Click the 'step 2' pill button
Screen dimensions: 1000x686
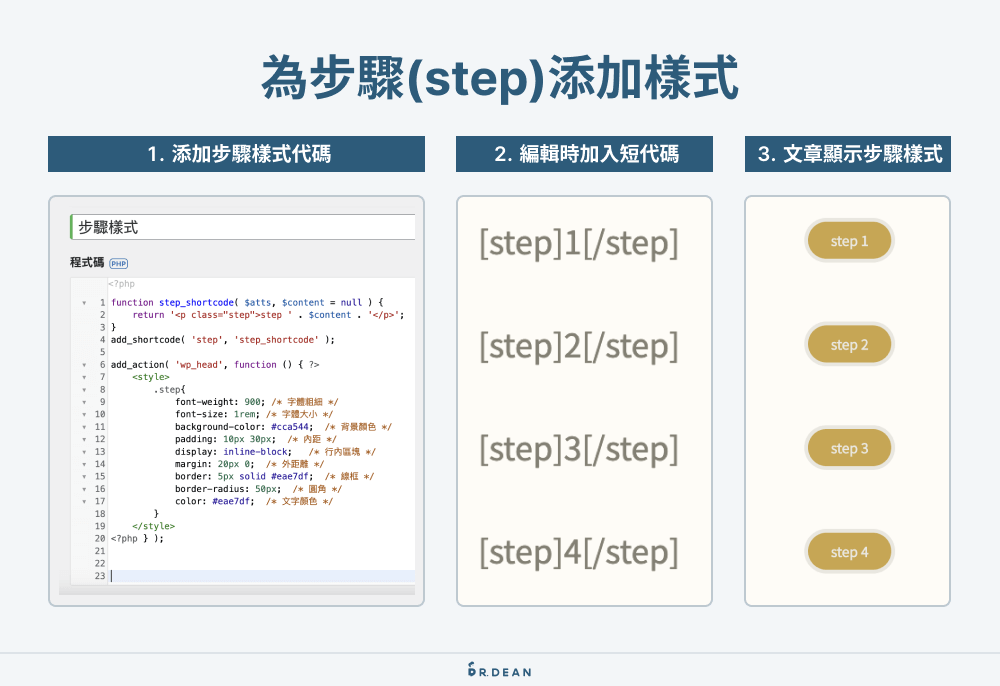coord(849,344)
